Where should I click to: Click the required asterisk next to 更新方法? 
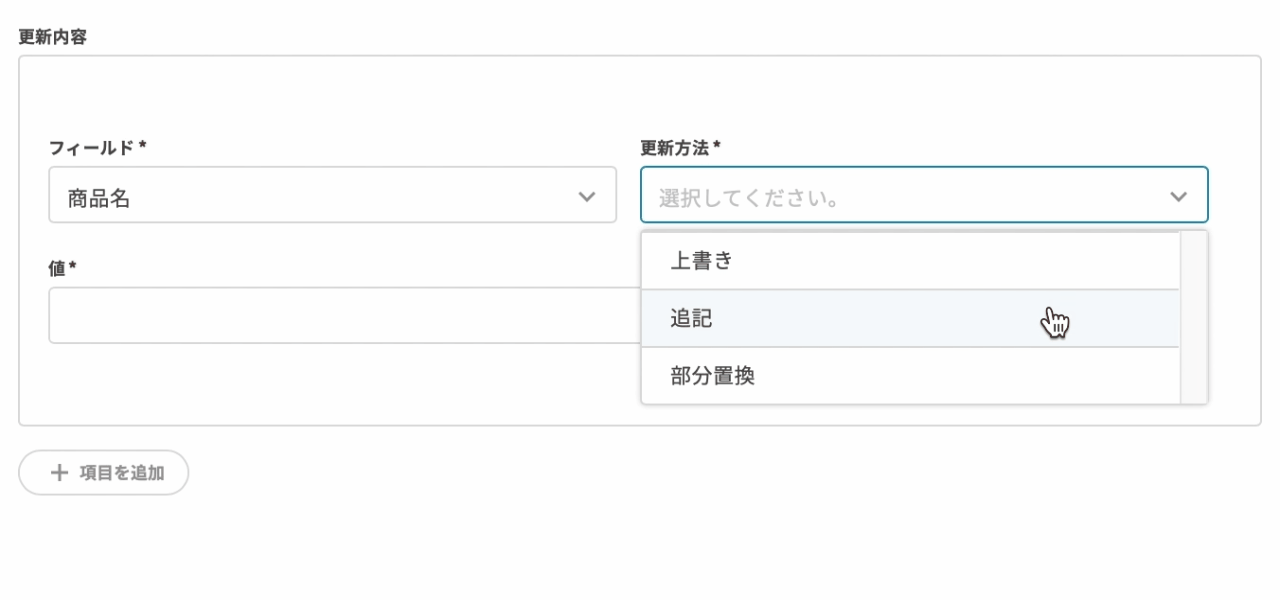click(x=717, y=147)
